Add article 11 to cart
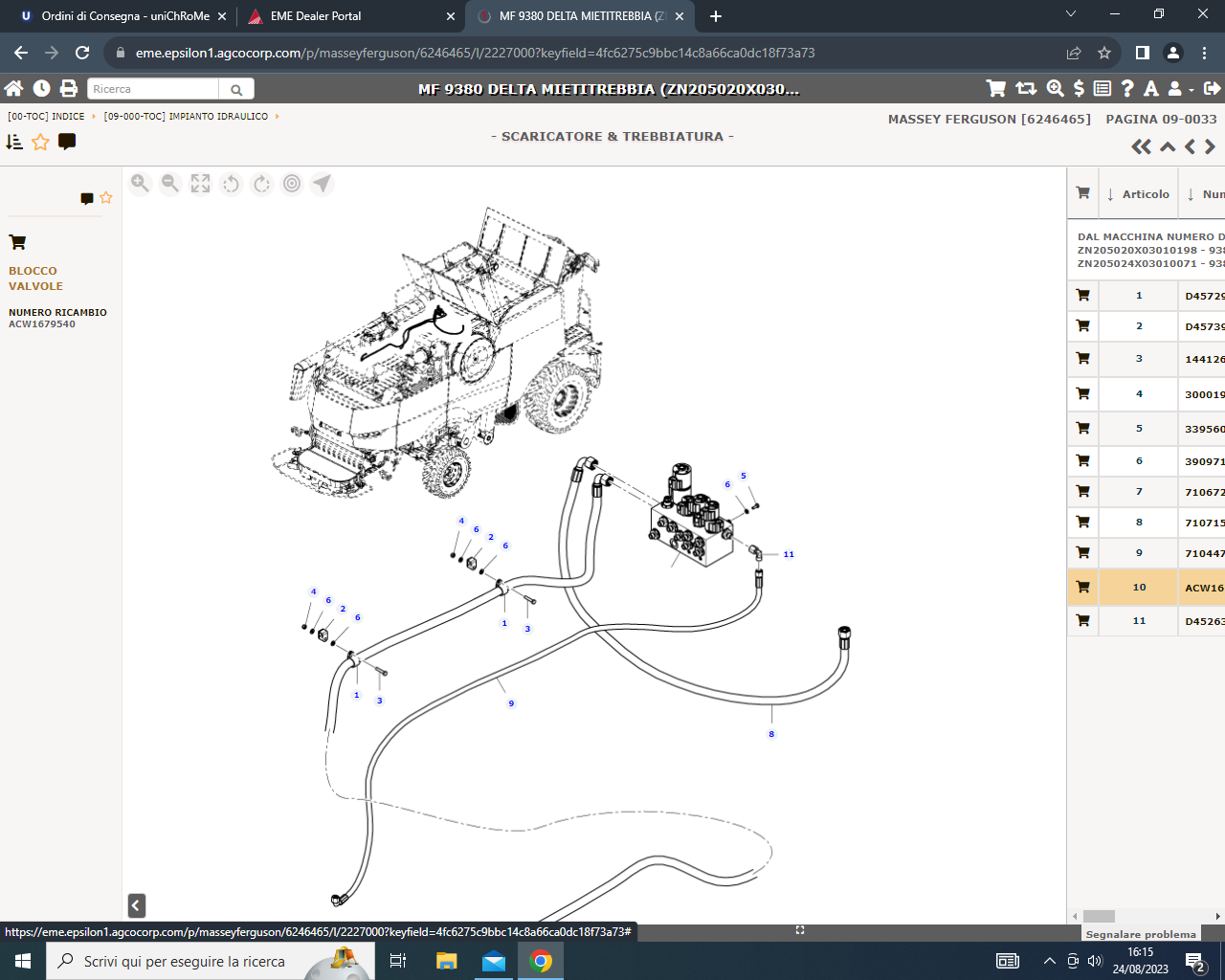 (1082, 620)
